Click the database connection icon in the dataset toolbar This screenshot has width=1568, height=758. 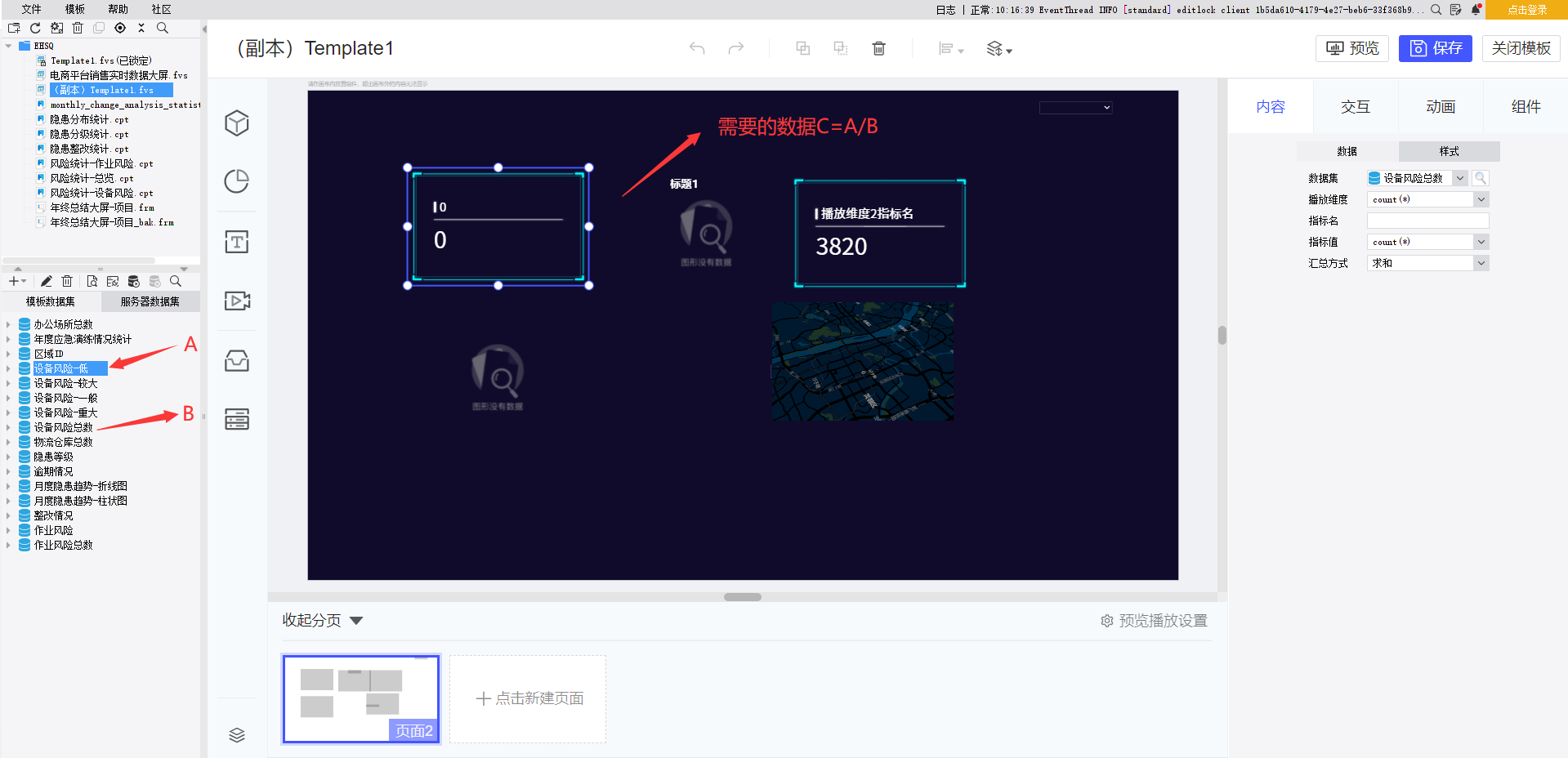pyautogui.click(x=134, y=281)
